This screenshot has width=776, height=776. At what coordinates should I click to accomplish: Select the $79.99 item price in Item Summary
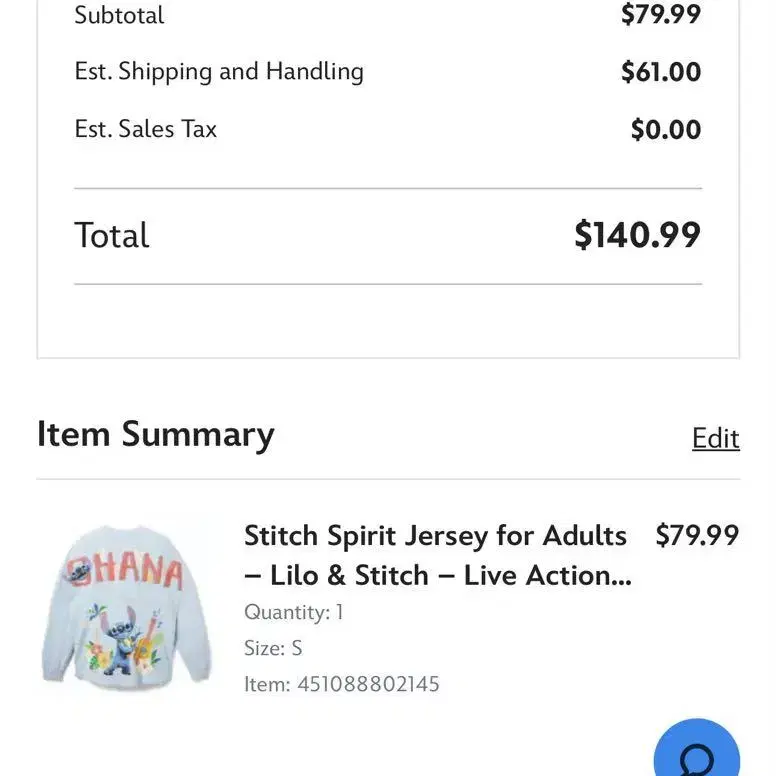pos(697,535)
